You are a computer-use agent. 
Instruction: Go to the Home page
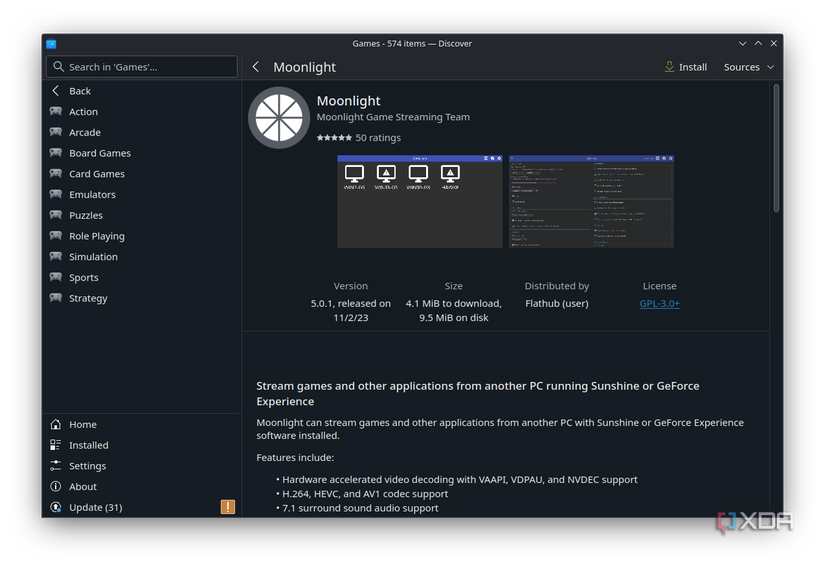click(x=82, y=424)
